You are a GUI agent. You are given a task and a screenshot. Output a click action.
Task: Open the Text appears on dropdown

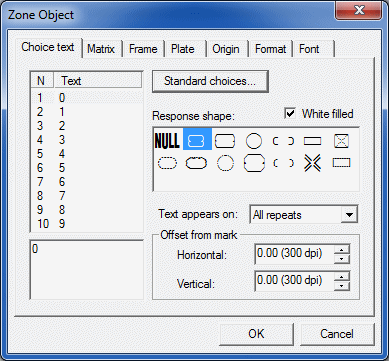(349, 215)
